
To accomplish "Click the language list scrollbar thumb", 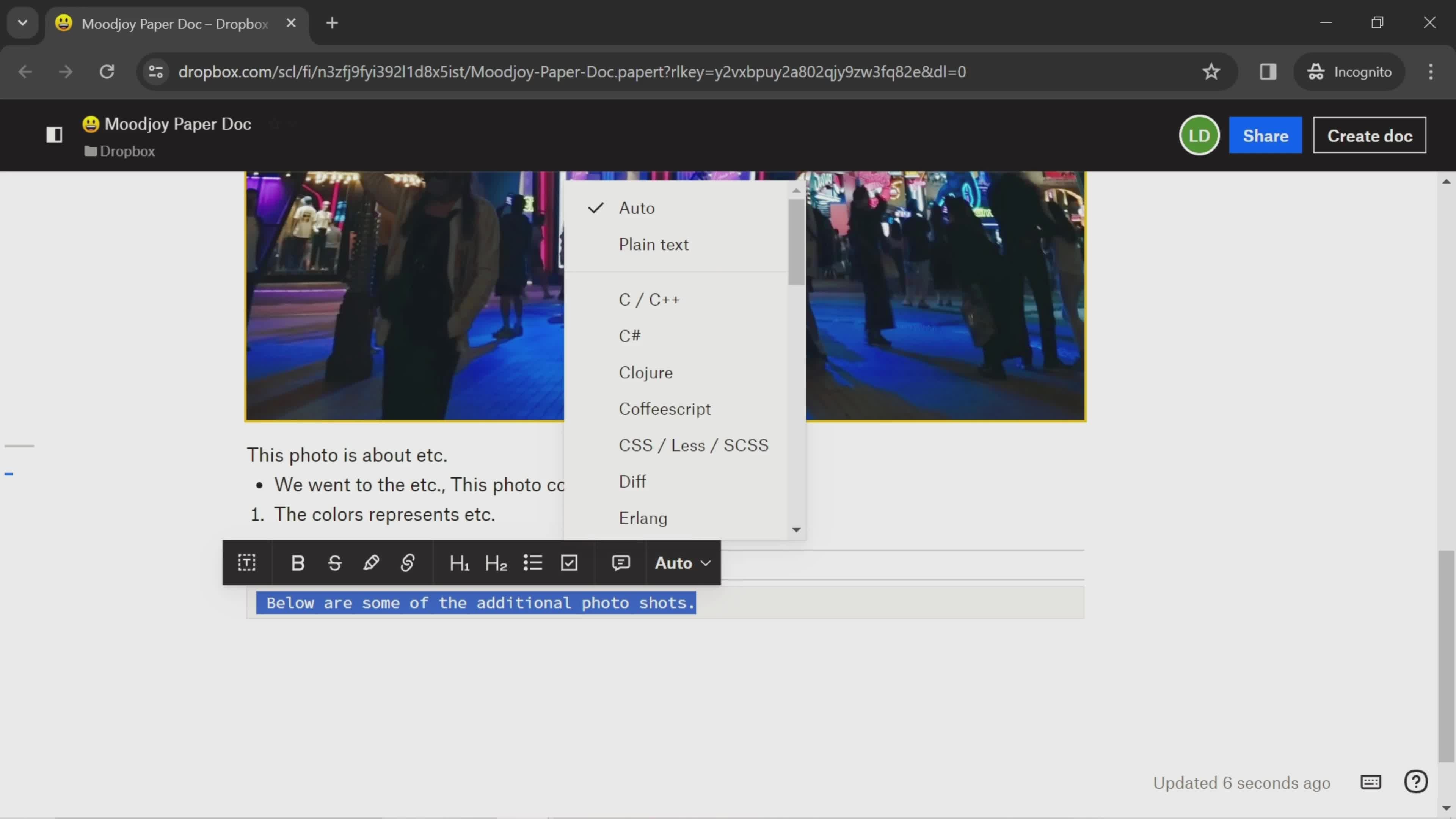I will (x=796, y=242).
